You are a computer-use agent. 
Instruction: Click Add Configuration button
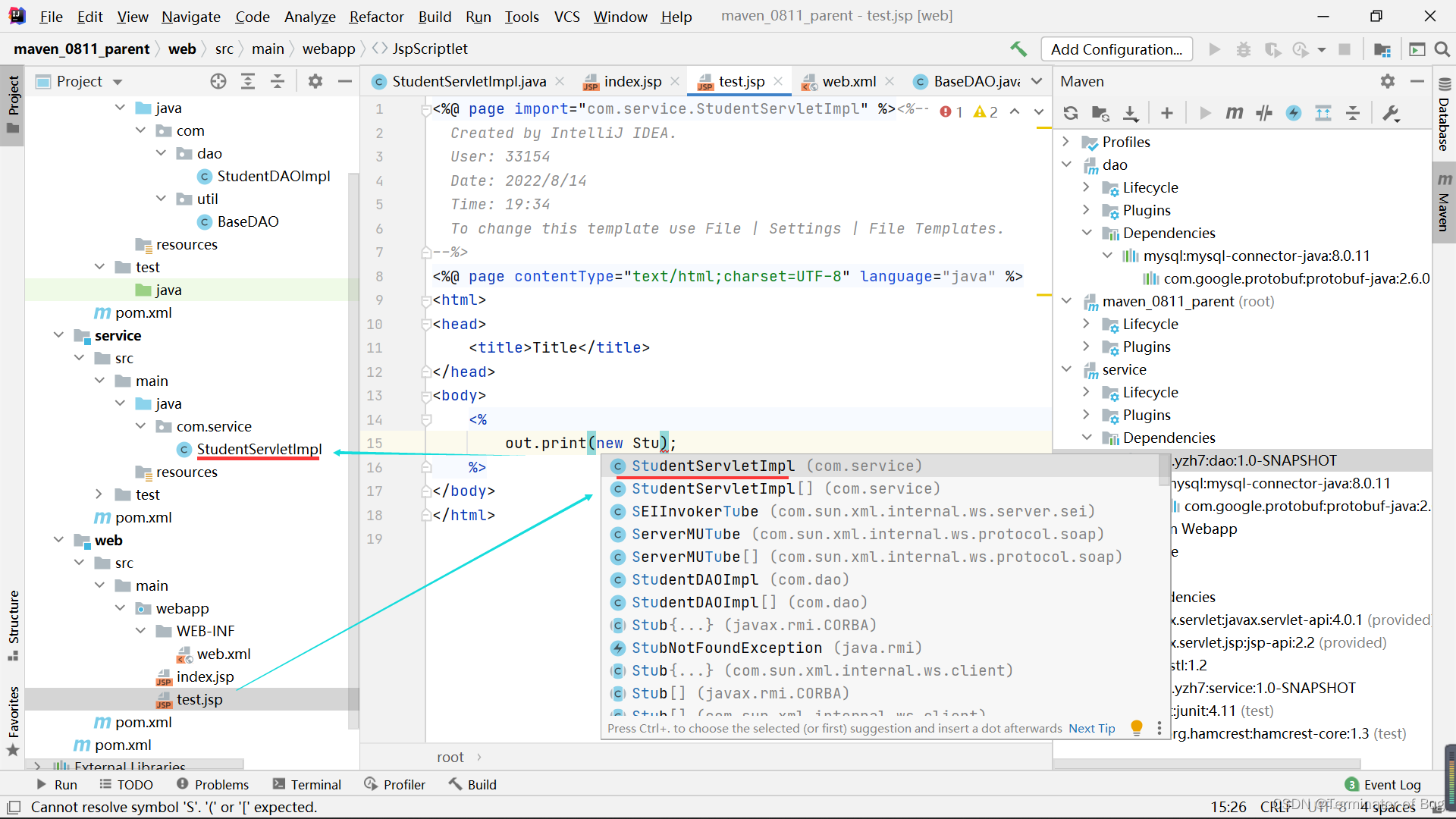pyautogui.click(x=1116, y=49)
